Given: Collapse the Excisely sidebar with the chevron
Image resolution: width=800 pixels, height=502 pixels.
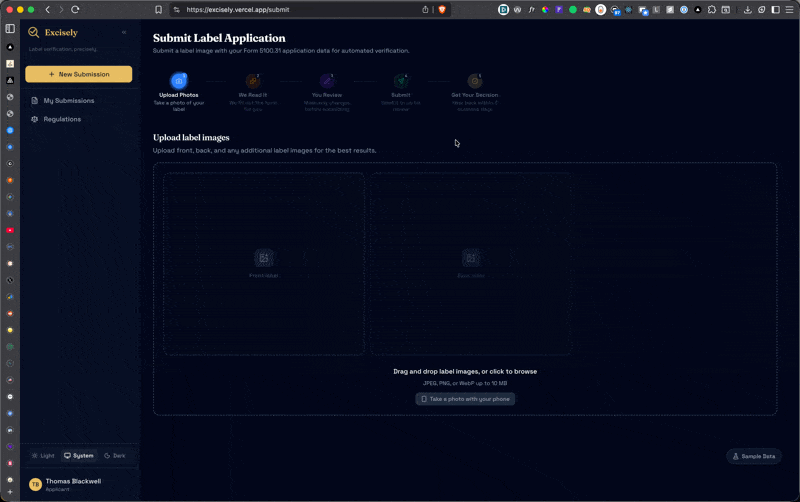Looking at the screenshot, I should (x=124, y=32).
